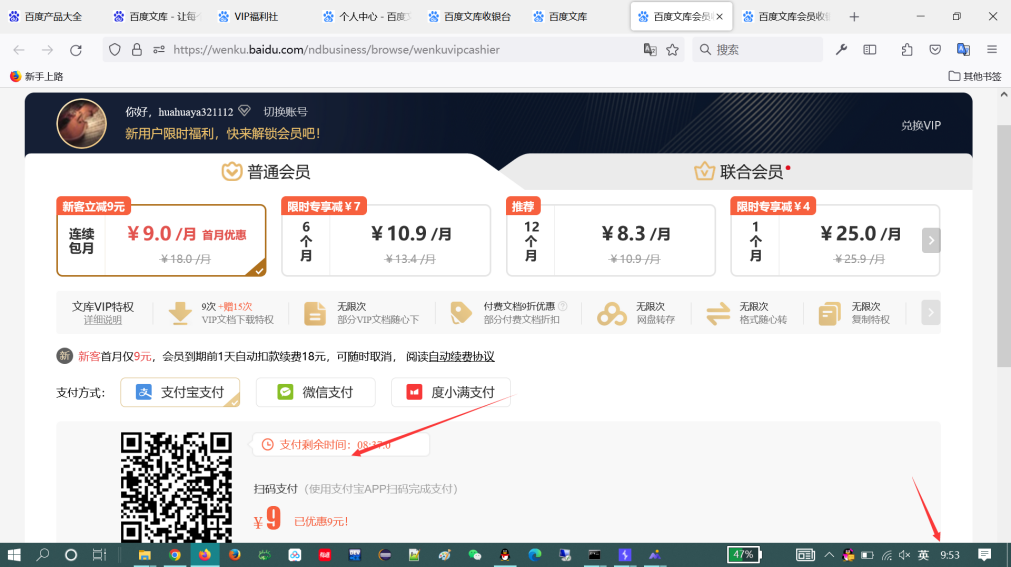
Task: Show more plans with the right arrow
Action: [x=930, y=240]
